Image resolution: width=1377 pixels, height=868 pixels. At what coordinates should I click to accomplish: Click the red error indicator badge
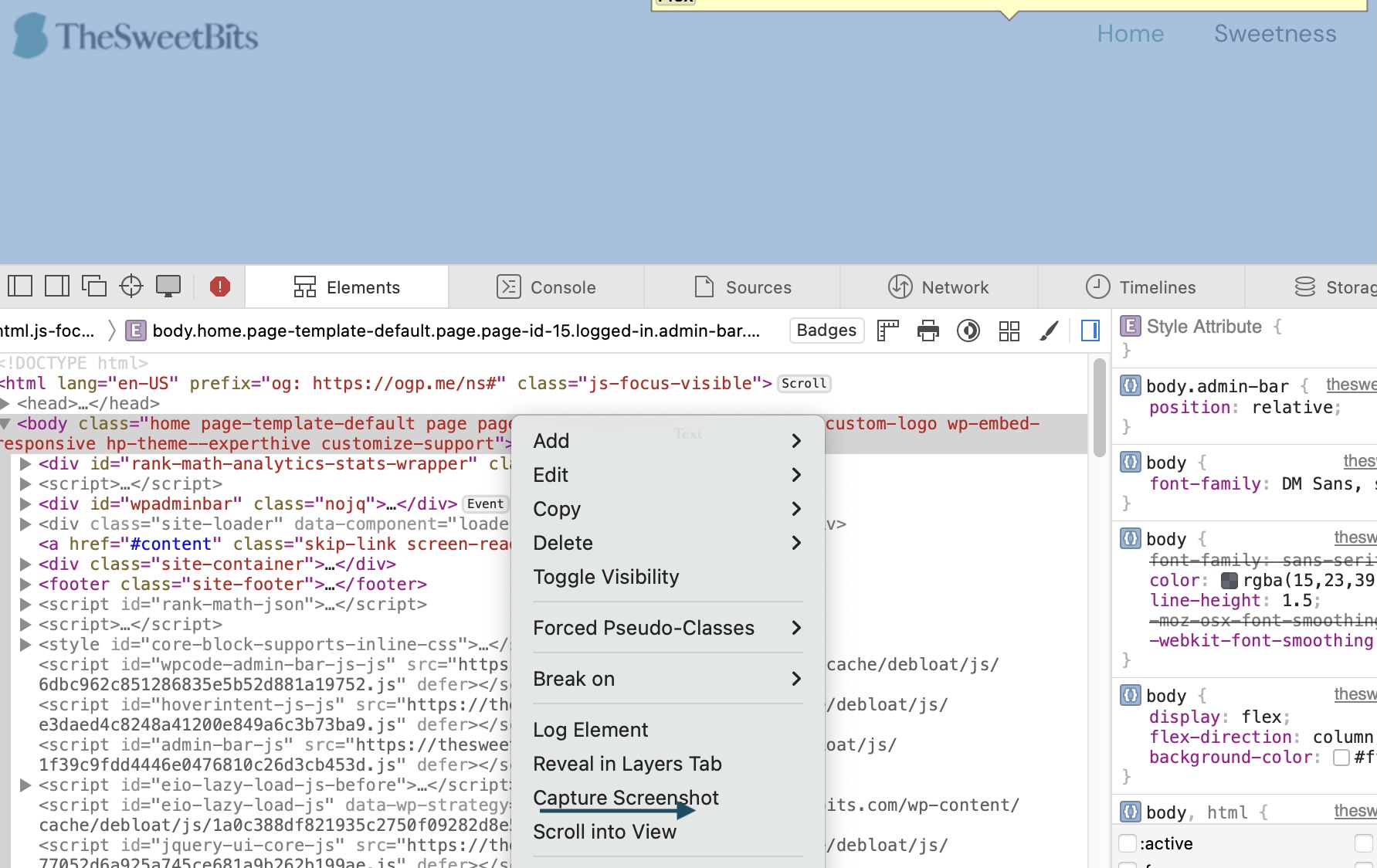pos(220,287)
